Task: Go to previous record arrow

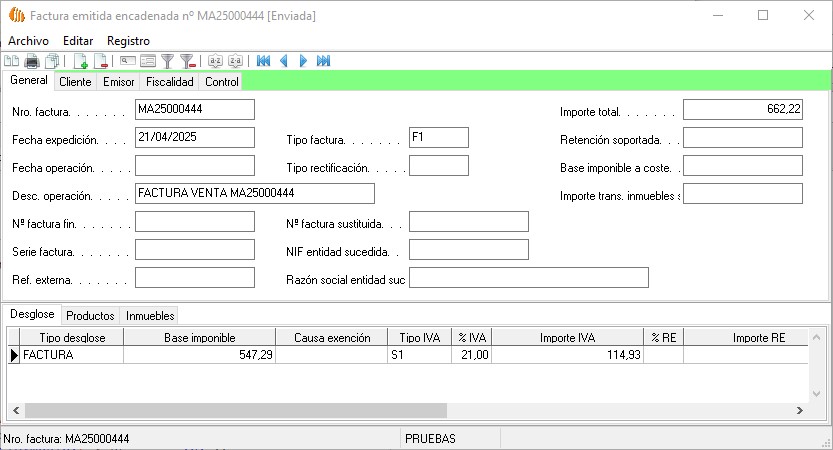Action: pyautogui.click(x=284, y=61)
